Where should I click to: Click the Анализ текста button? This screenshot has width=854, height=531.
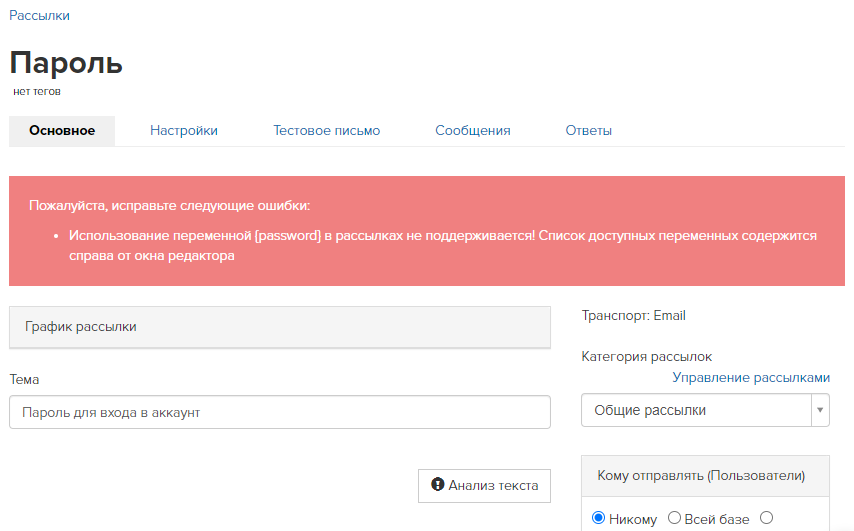point(484,486)
